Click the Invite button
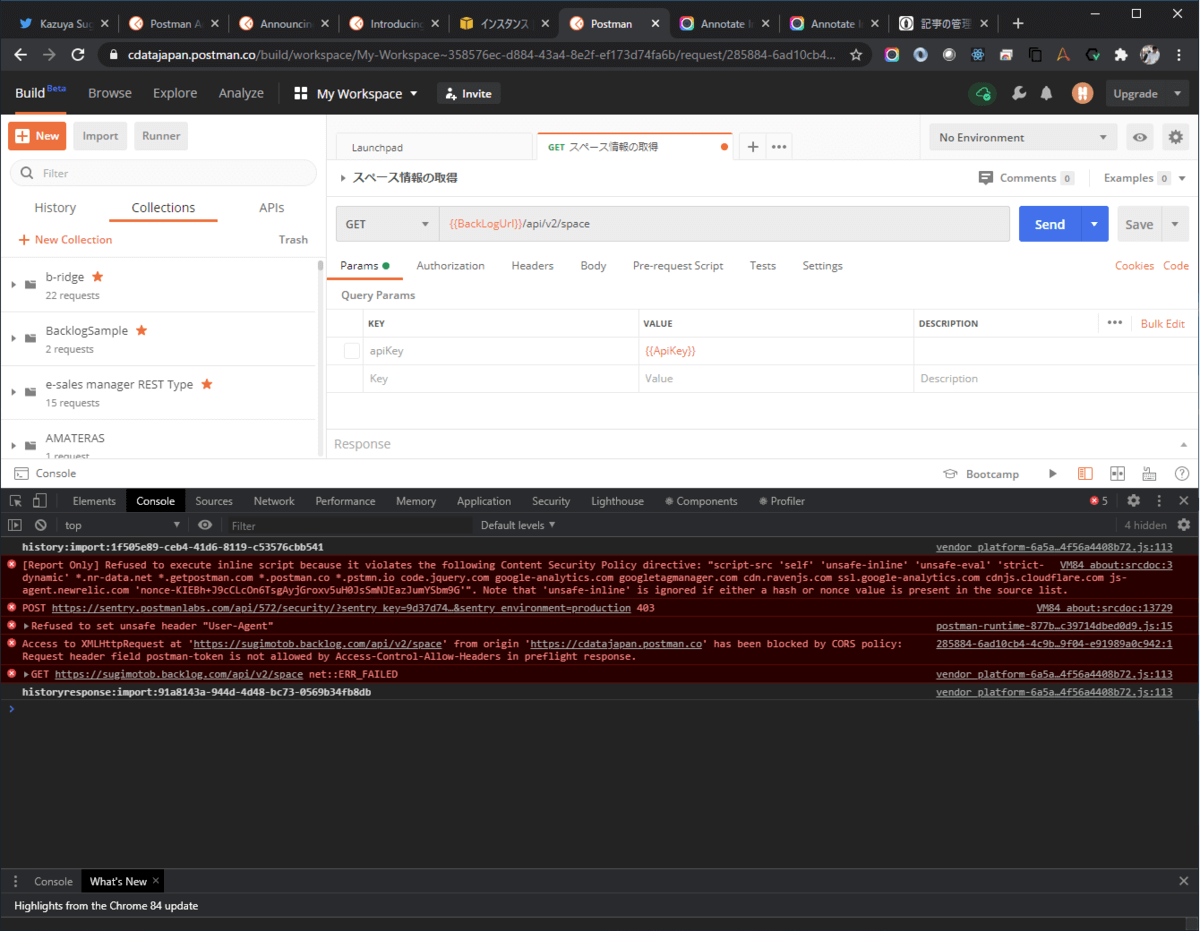1200x931 pixels. 468,93
